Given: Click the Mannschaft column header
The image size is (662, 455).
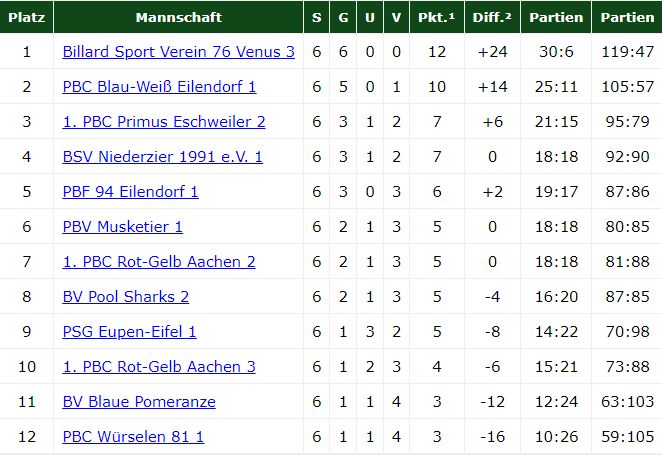Looking at the screenshot, I should [178, 17].
